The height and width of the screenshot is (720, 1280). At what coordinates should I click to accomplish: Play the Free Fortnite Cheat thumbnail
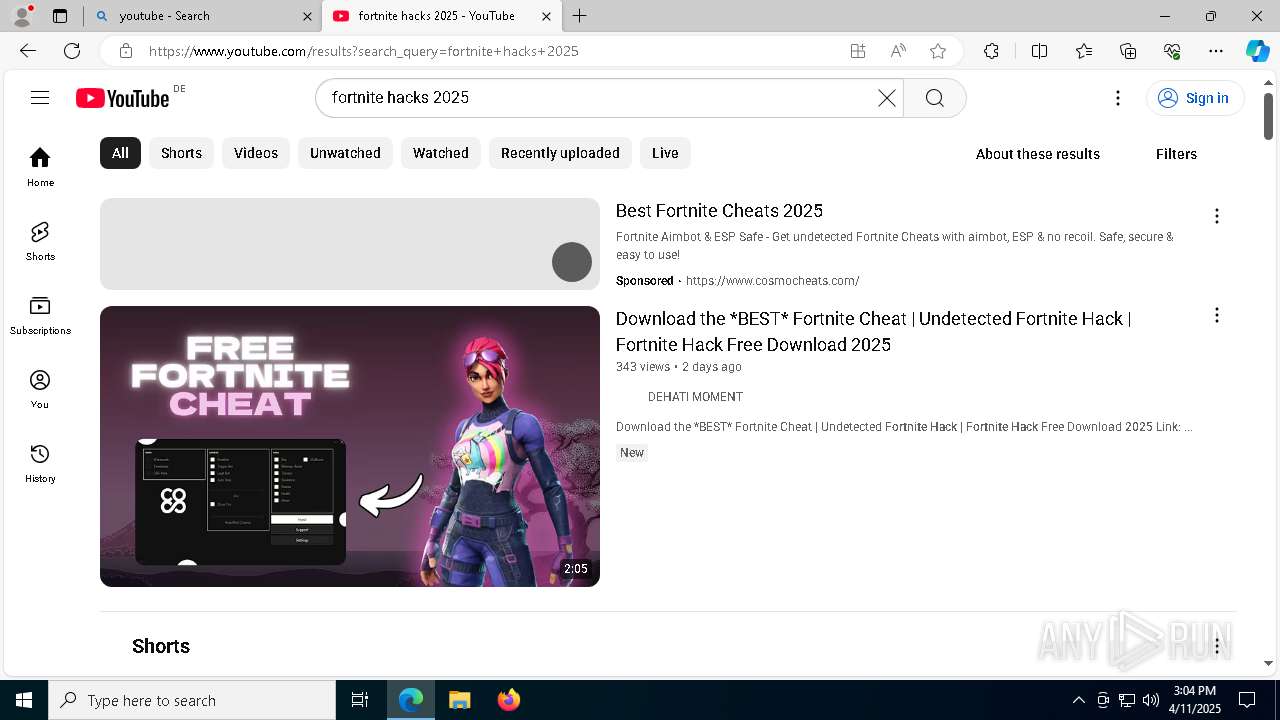pos(350,446)
